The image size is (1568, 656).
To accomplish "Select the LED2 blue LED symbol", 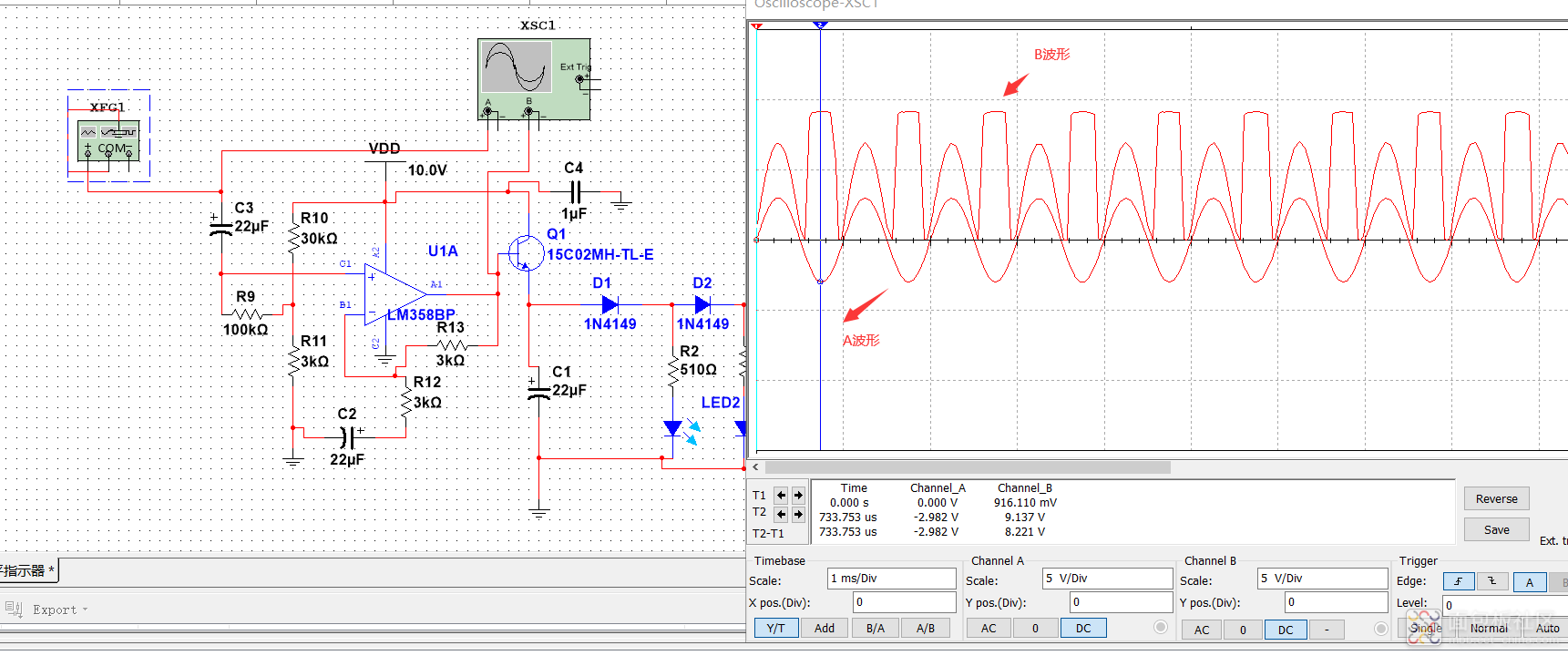I will point(673,427).
